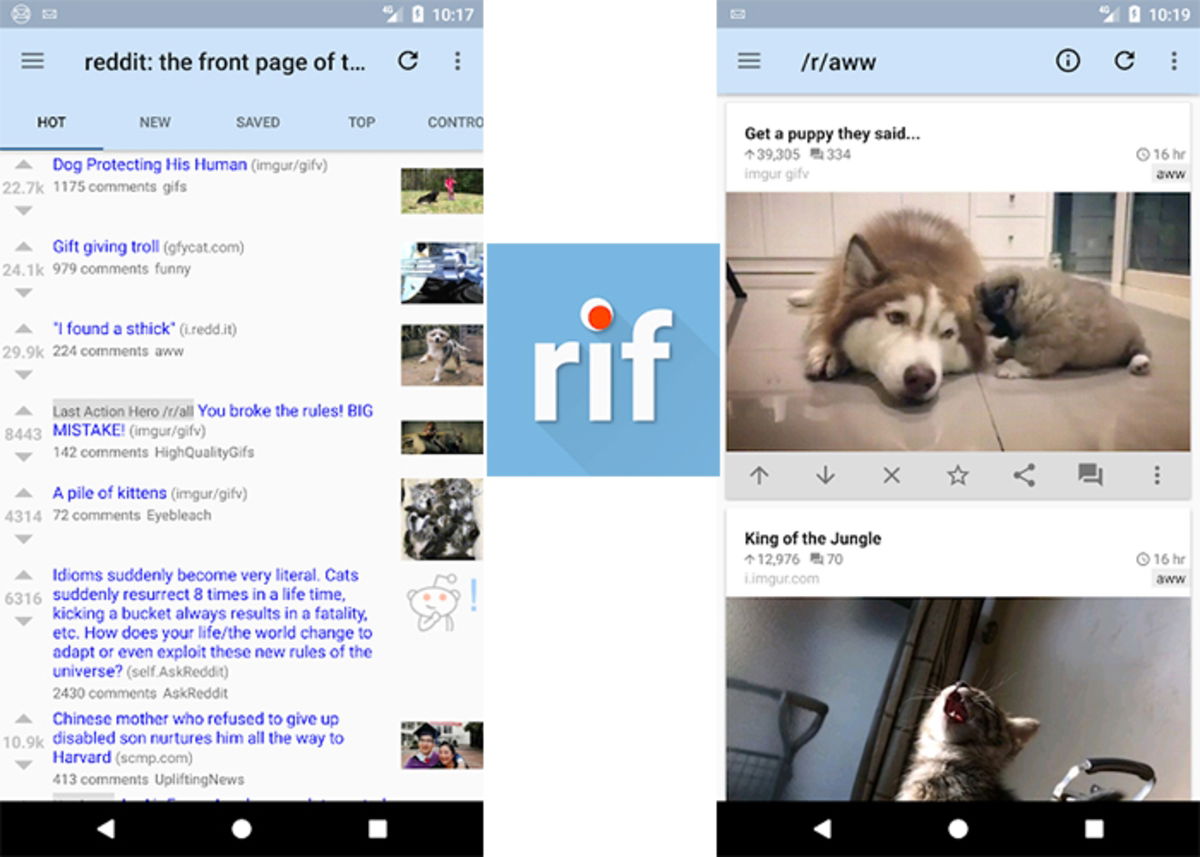
Task: View subreddit info with the i icon
Action: click(x=1067, y=61)
